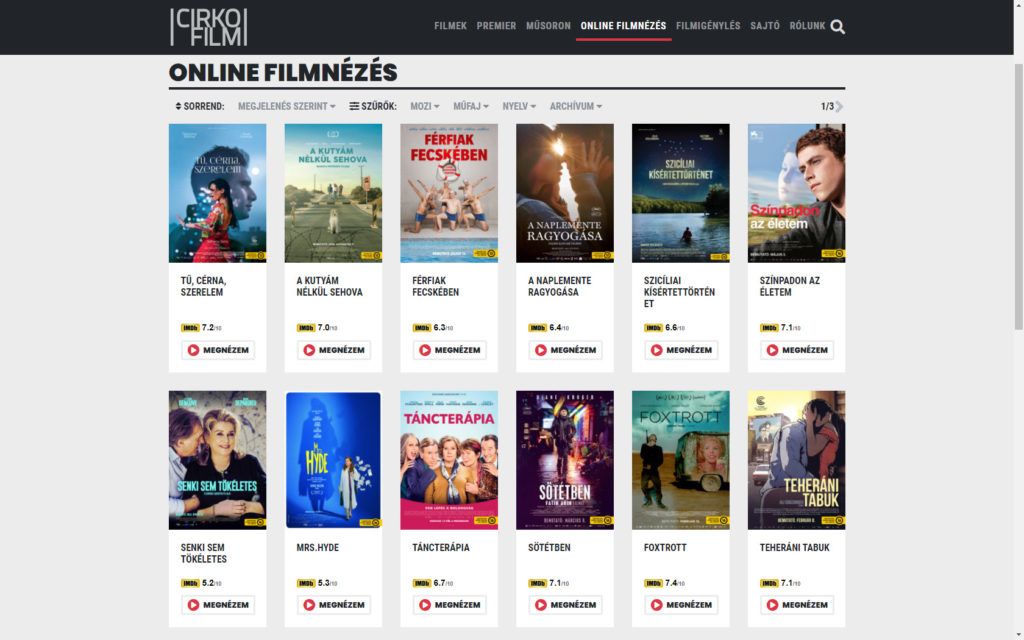This screenshot has height=640, width=1024.
Task: Open the Műfaj filter dropdown
Action: pyautogui.click(x=471, y=106)
